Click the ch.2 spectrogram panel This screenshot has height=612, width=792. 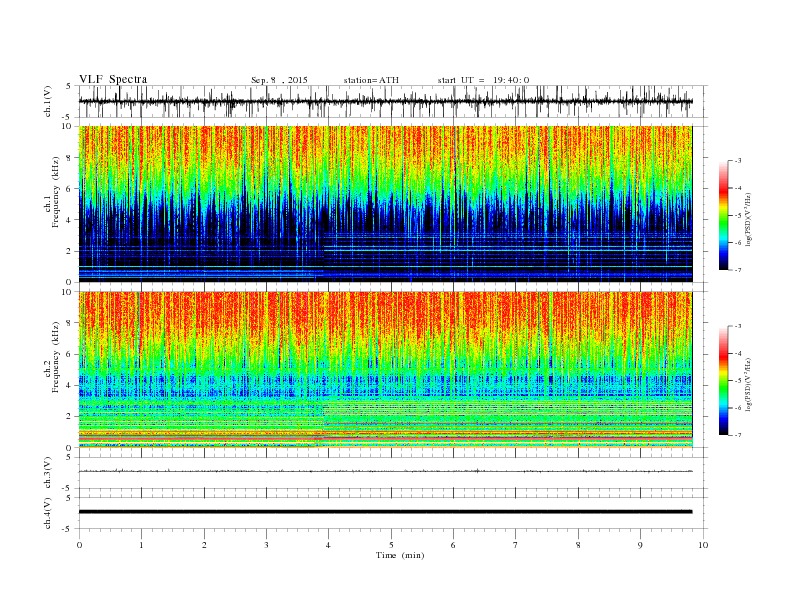point(385,369)
